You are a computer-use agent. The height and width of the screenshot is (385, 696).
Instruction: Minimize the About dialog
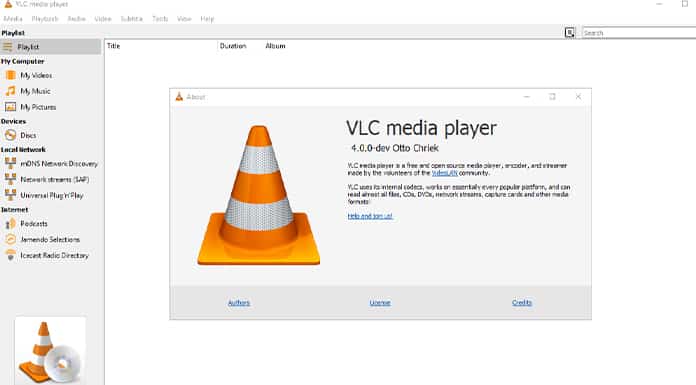526,96
